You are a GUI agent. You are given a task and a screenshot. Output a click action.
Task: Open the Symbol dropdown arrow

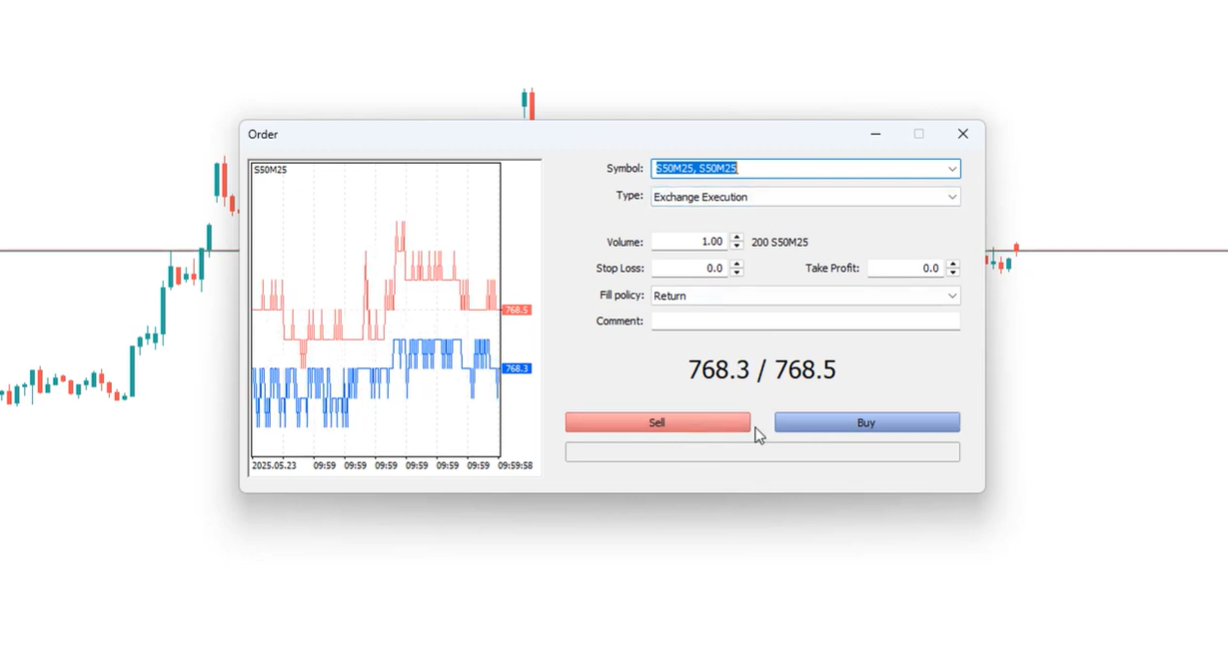(x=952, y=169)
